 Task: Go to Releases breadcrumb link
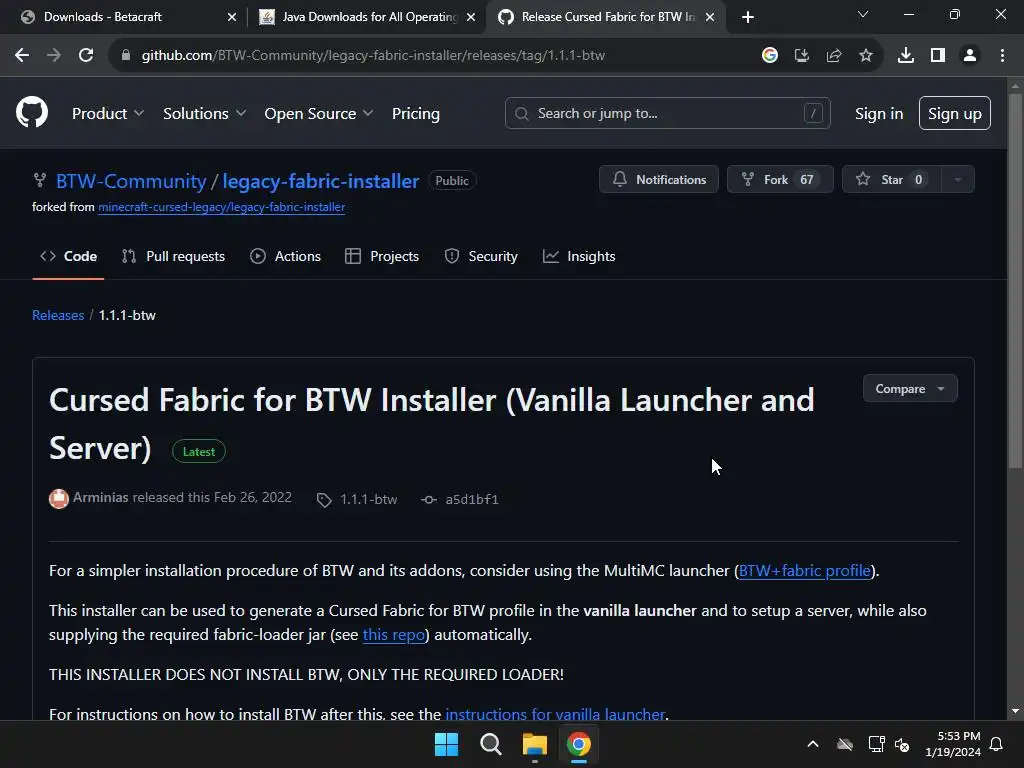point(58,315)
